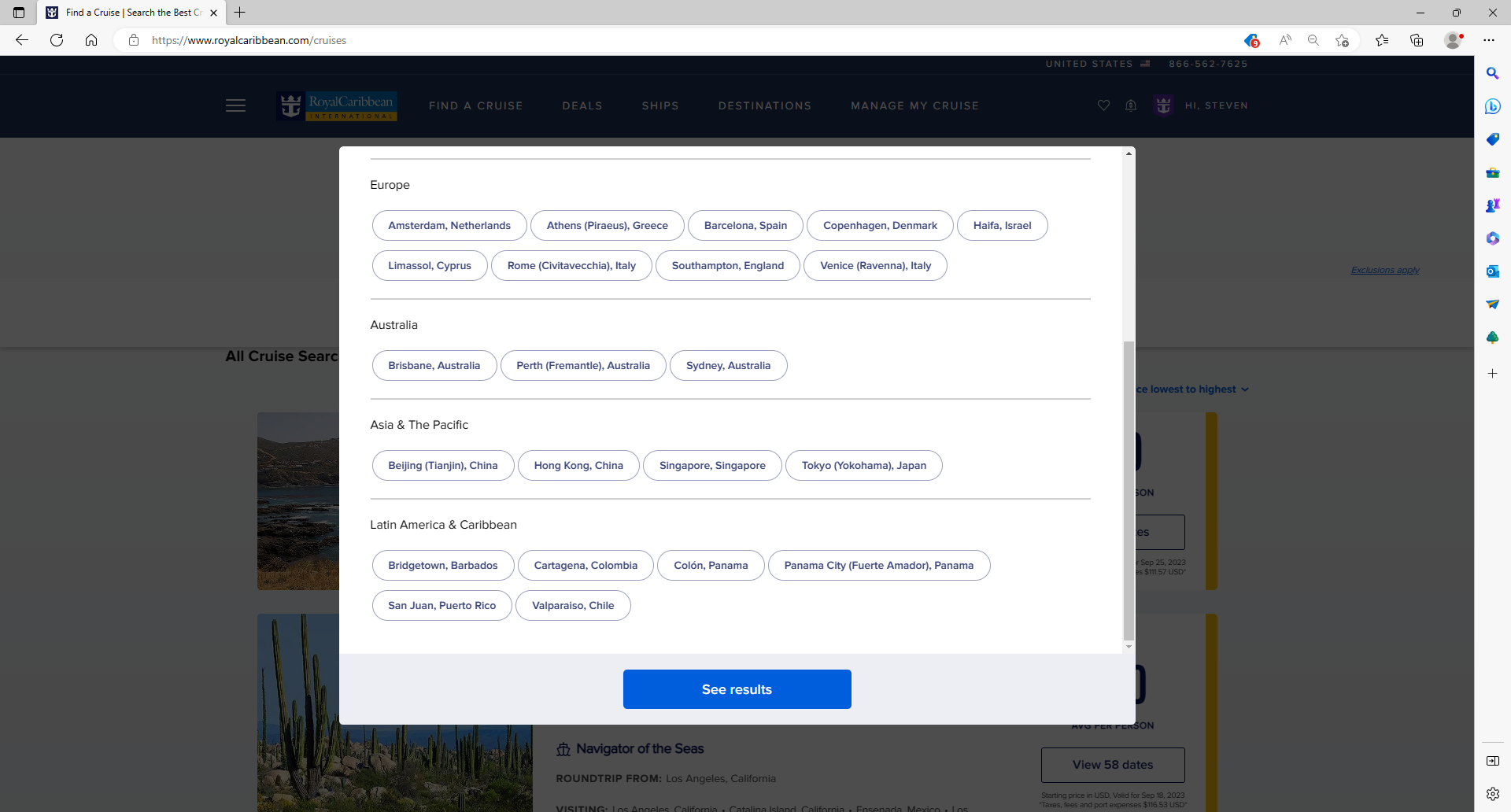Open Outlook in the sidebar

pyautogui.click(x=1492, y=271)
